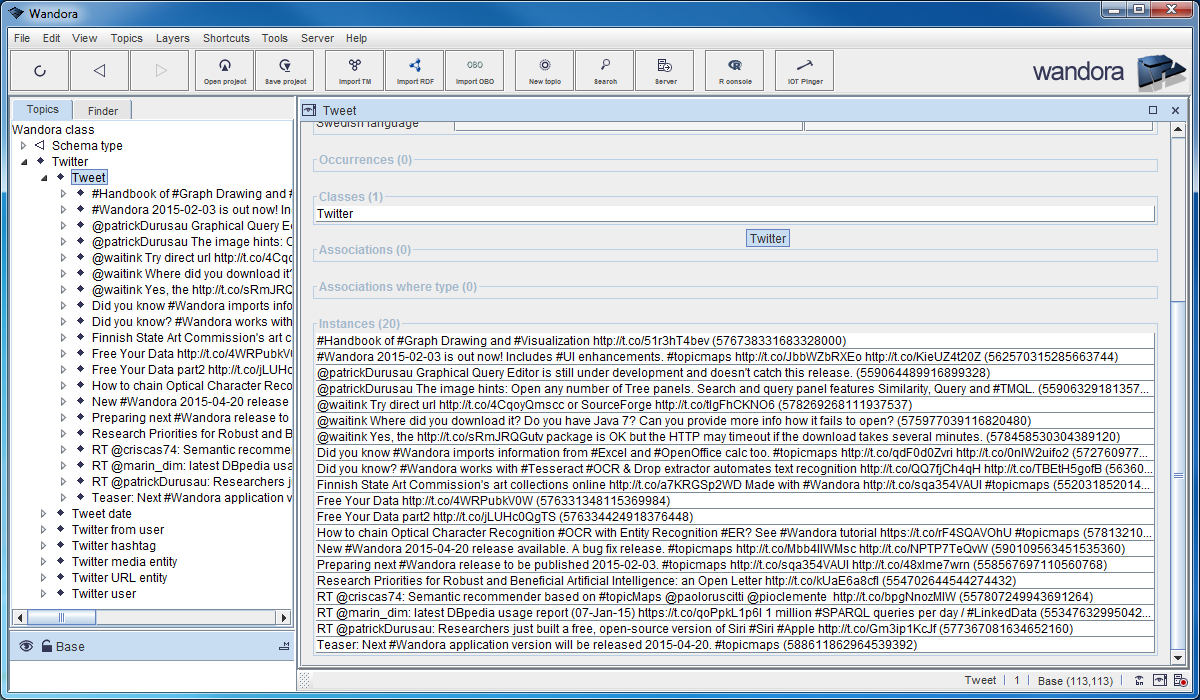Open the Layers menu

[172, 38]
